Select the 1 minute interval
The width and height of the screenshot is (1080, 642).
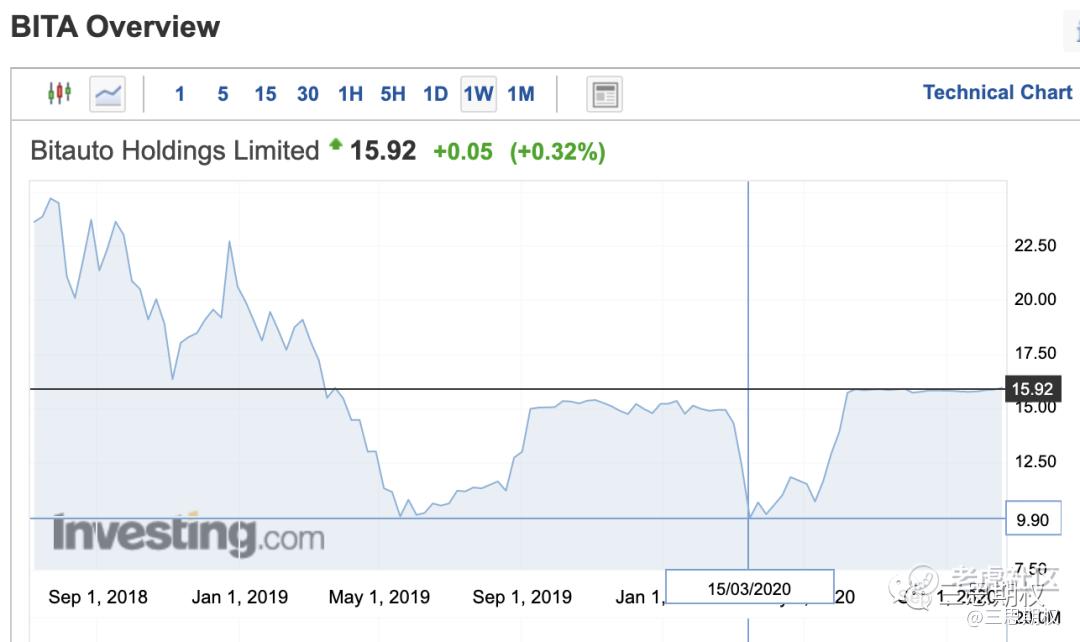tap(180, 94)
